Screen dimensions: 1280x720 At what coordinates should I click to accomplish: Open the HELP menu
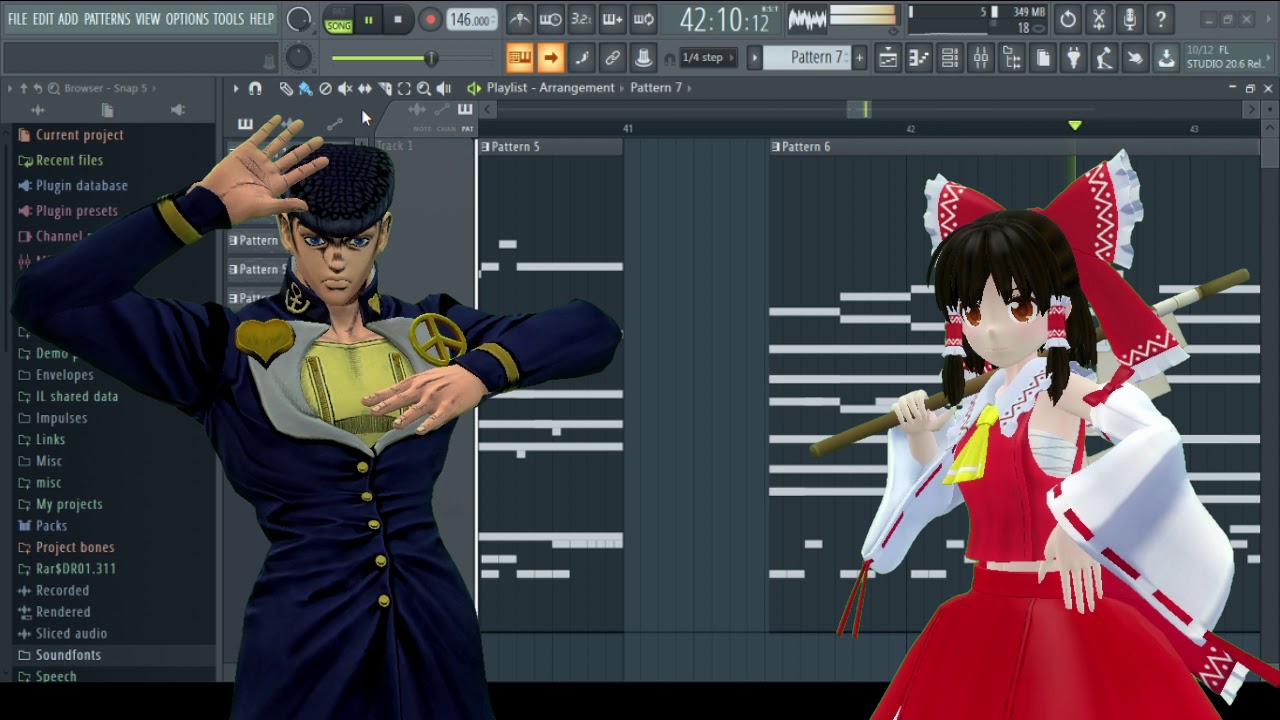click(x=262, y=19)
